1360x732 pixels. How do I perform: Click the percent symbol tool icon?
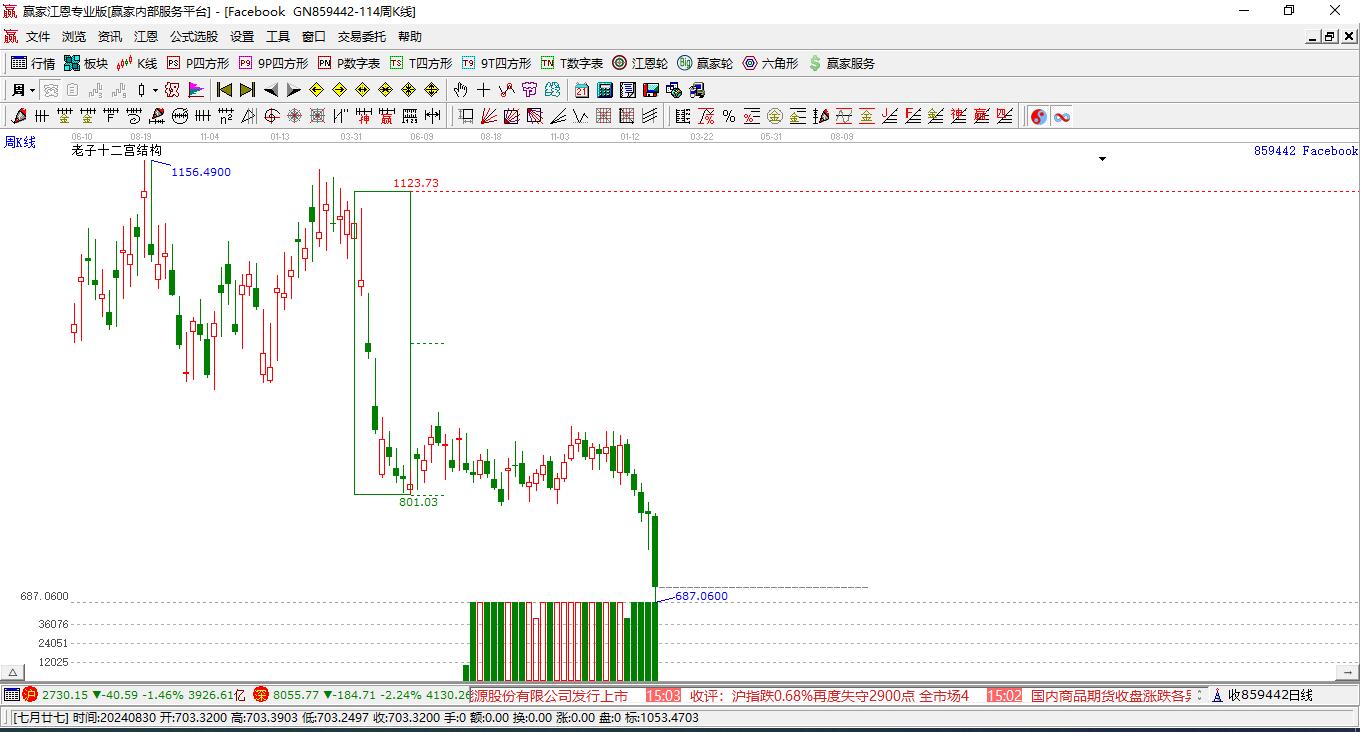coord(729,116)
